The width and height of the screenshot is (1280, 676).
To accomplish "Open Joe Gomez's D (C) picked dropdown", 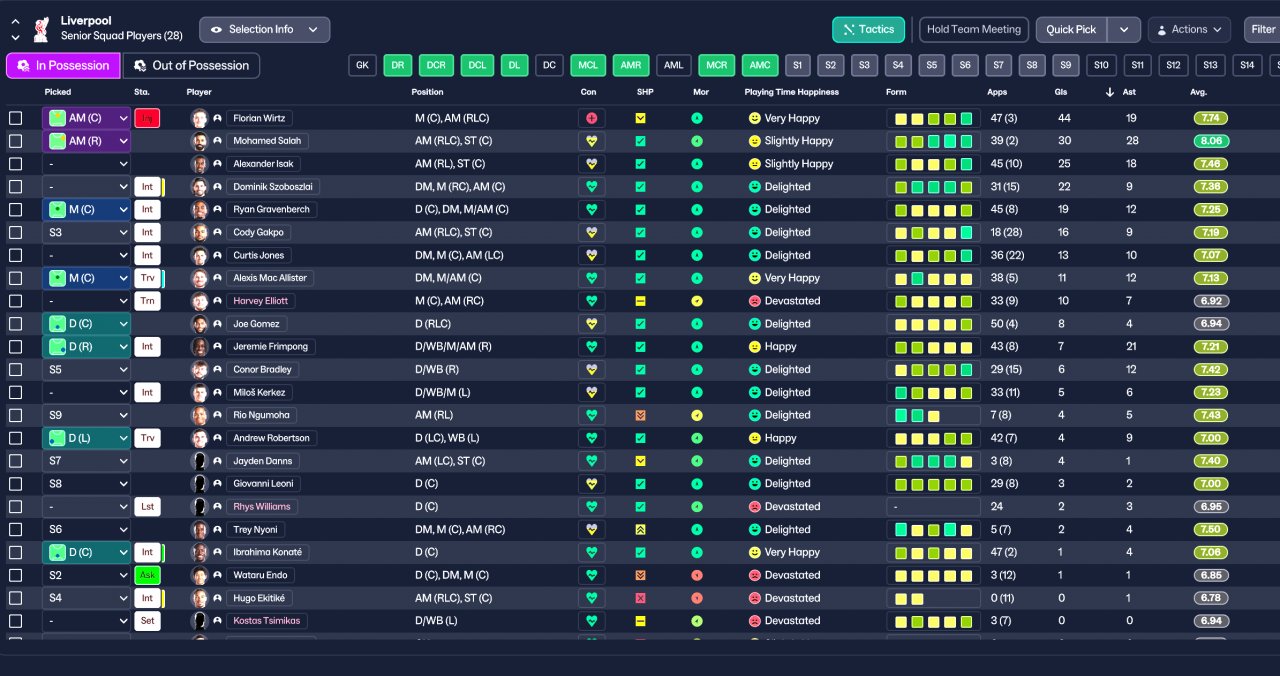I will [86, 324].
